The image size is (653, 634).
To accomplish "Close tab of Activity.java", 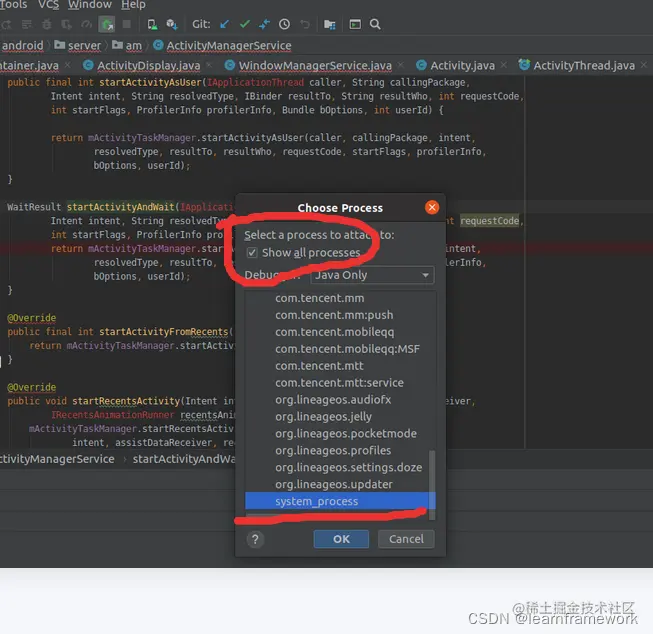I will pyautogui.click(x=503, y=65).
